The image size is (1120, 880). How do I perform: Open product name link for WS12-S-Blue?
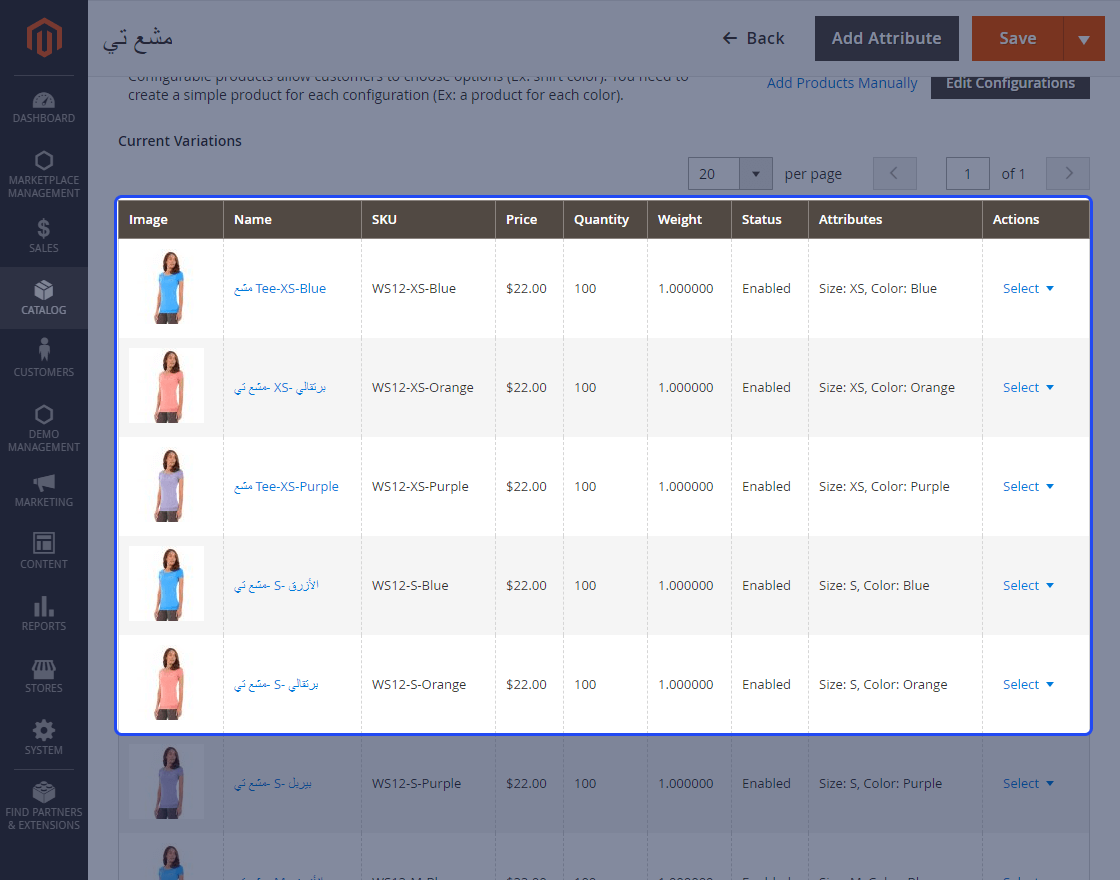276,585
